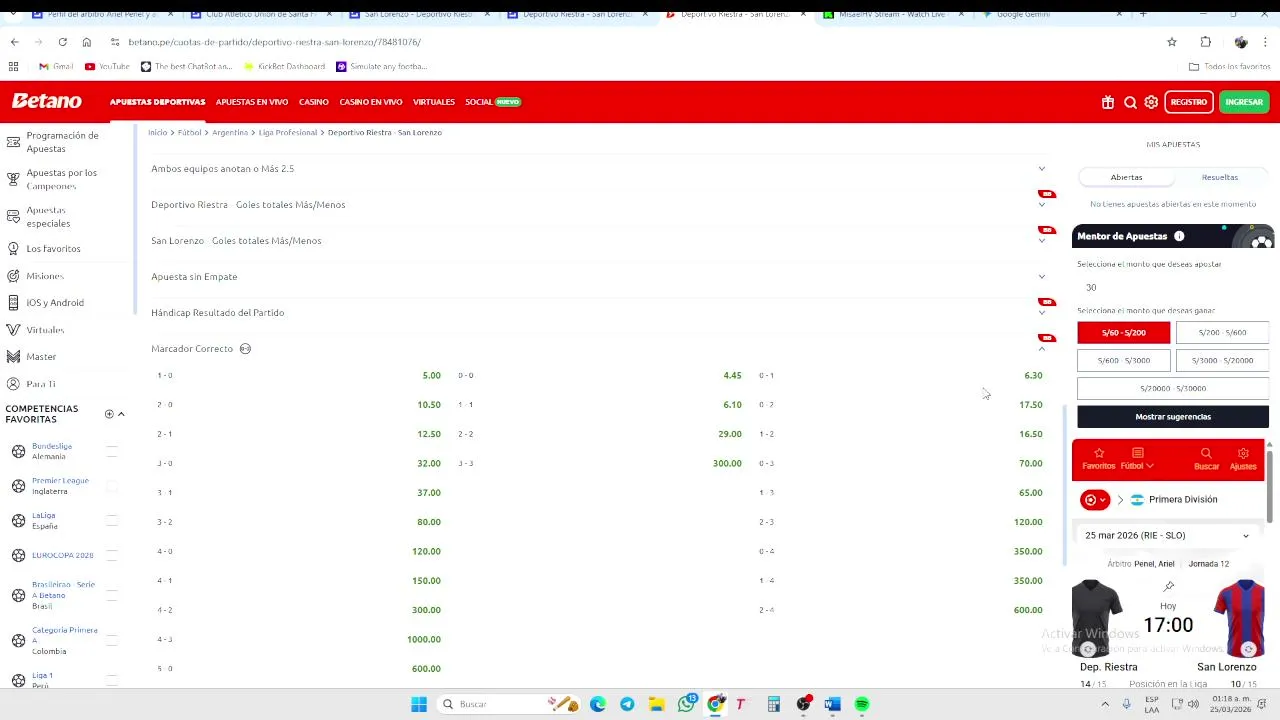This screenshot has height=720, width=1280.
Task: Toggle EUROCOPA 2028 favorite competition marker
Action: tap(112, 555)
